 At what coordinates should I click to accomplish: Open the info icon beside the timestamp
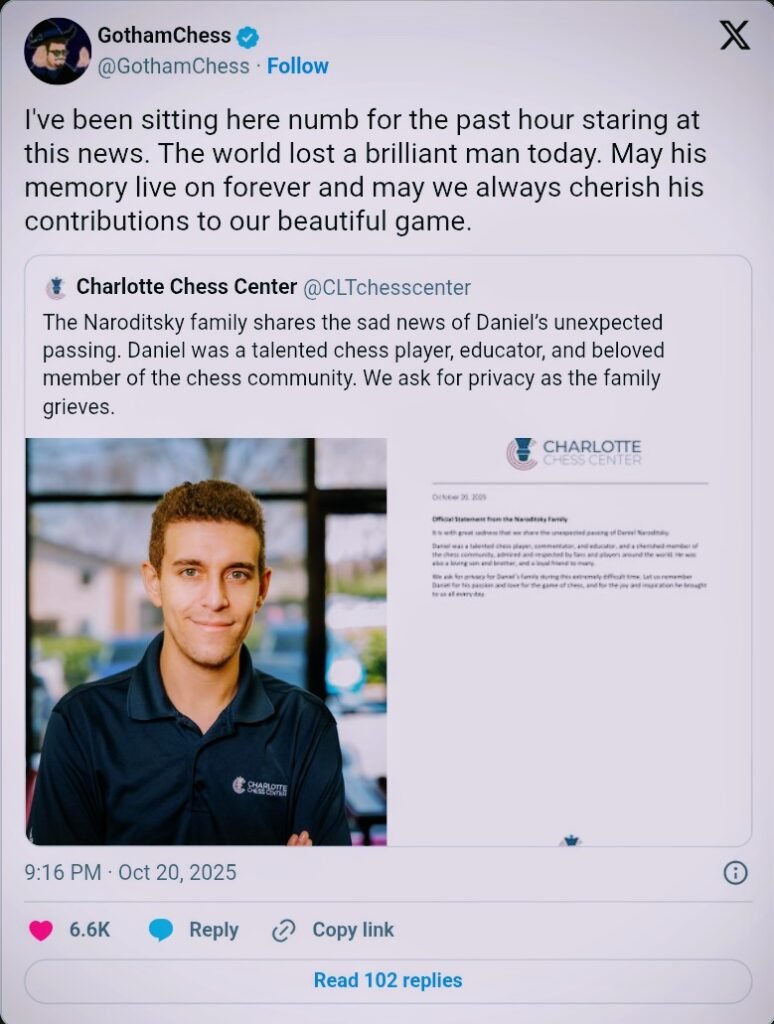(x=735, y=873)
